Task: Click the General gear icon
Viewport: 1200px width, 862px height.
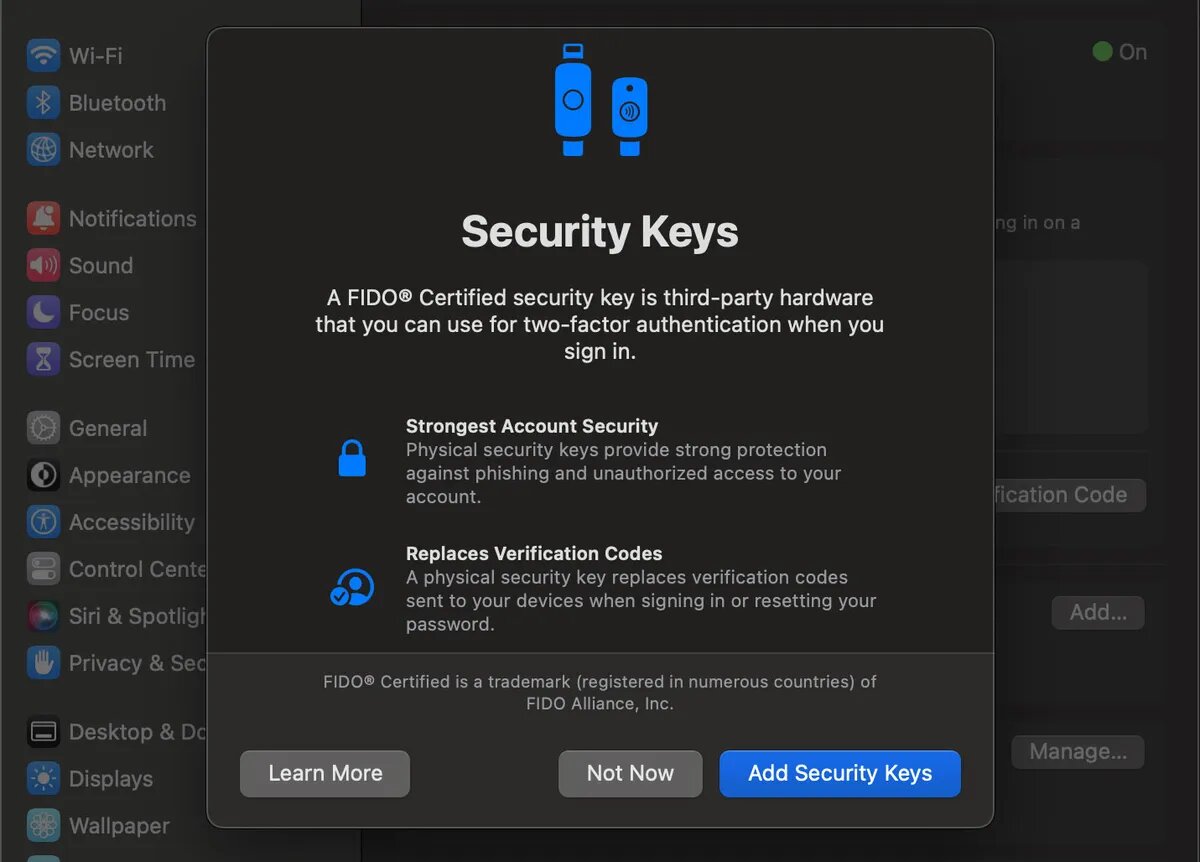Action: [x=43, y=428]
